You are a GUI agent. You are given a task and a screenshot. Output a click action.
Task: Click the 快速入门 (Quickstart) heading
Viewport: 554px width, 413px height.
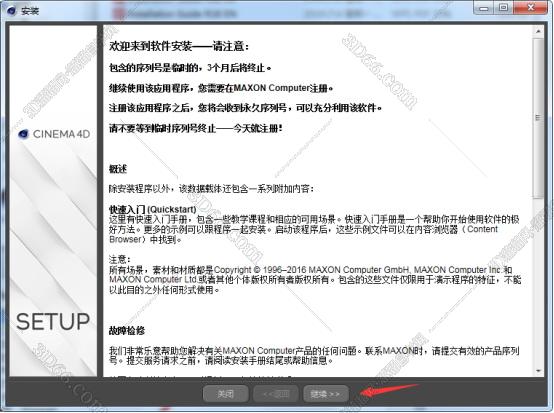(x=153, y=209)
